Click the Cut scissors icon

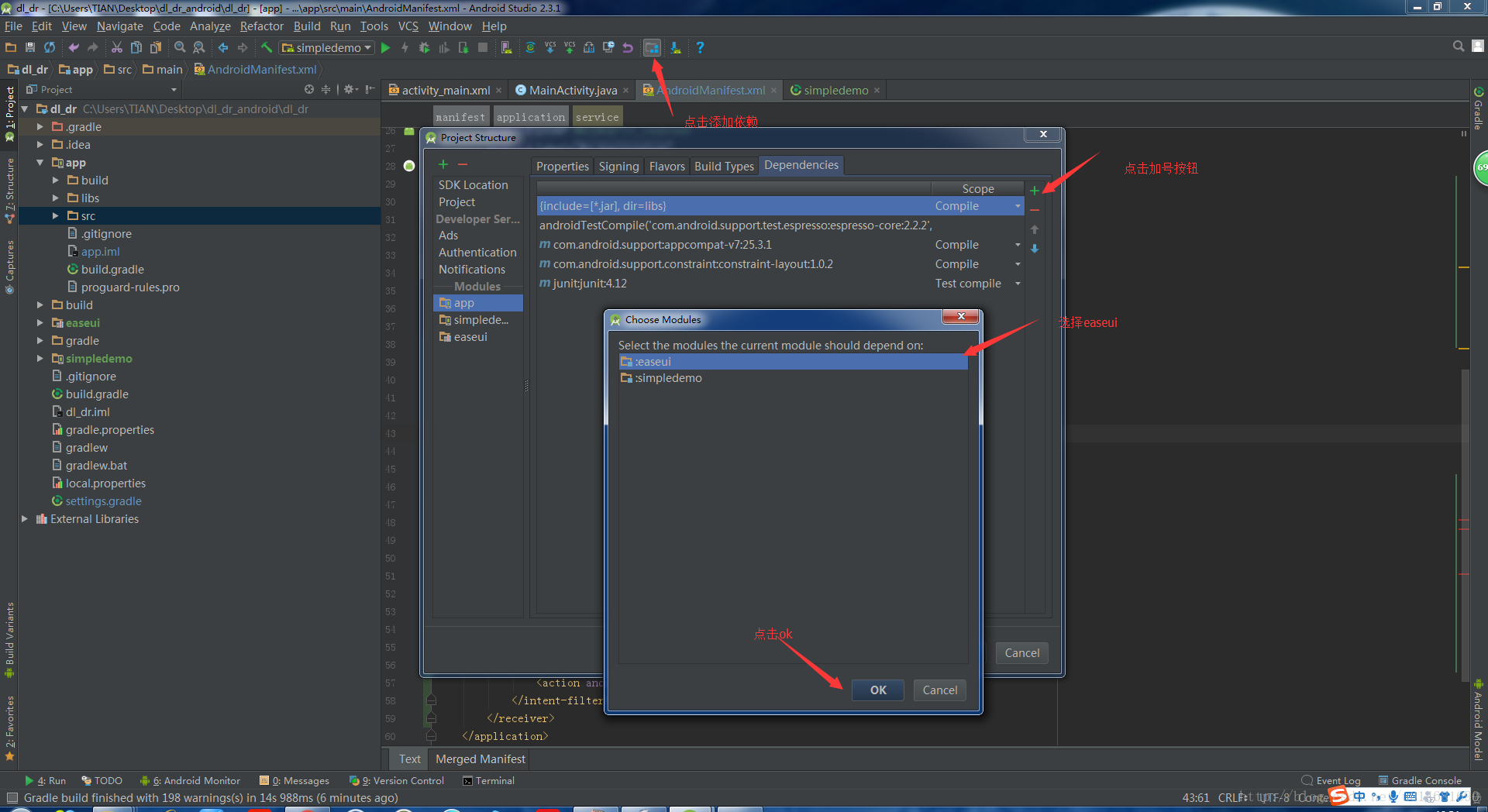tap(117, 47)
